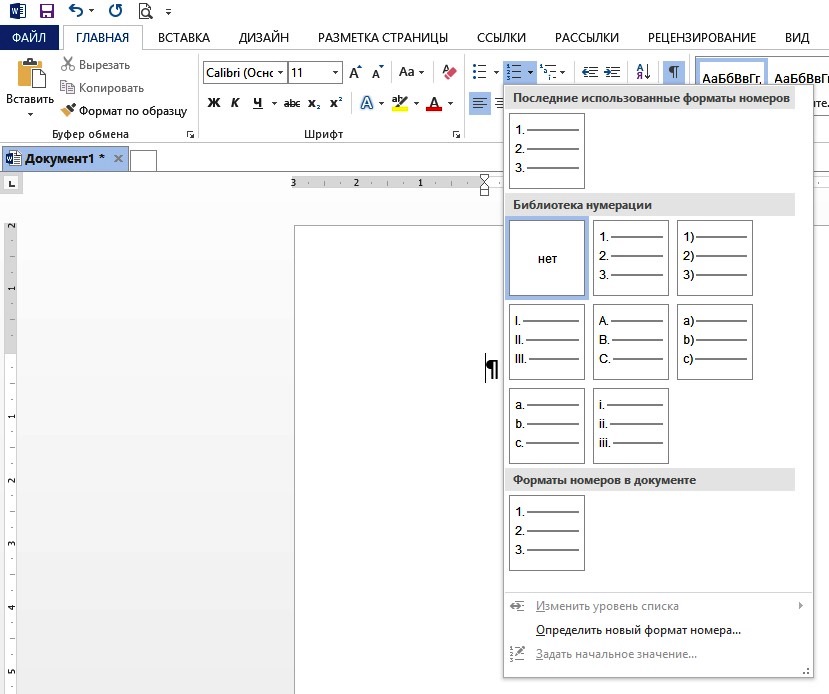Open text effects (outlined A) icon
Screen dimensions: 829x694
366,103
